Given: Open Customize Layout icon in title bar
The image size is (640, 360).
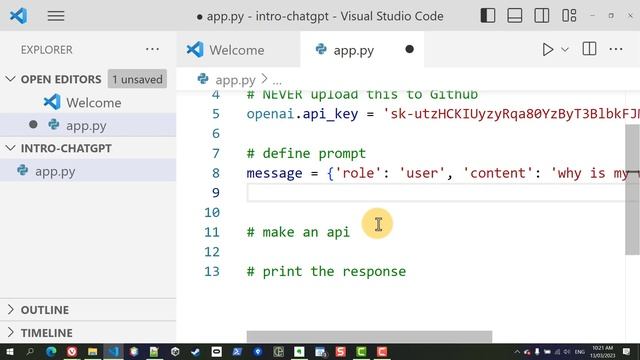Looking at the screenshot, I should [569, 16].
